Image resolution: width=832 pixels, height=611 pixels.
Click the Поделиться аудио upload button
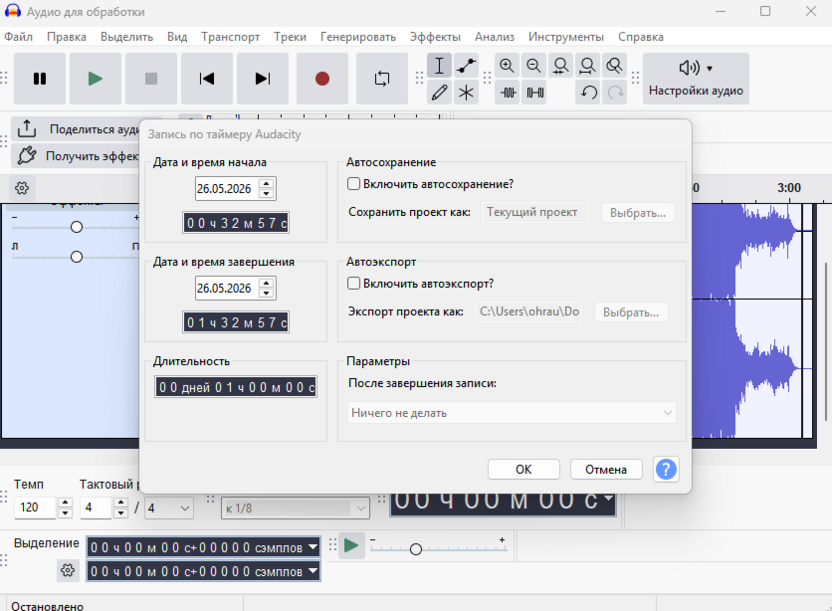click(77, 129)
